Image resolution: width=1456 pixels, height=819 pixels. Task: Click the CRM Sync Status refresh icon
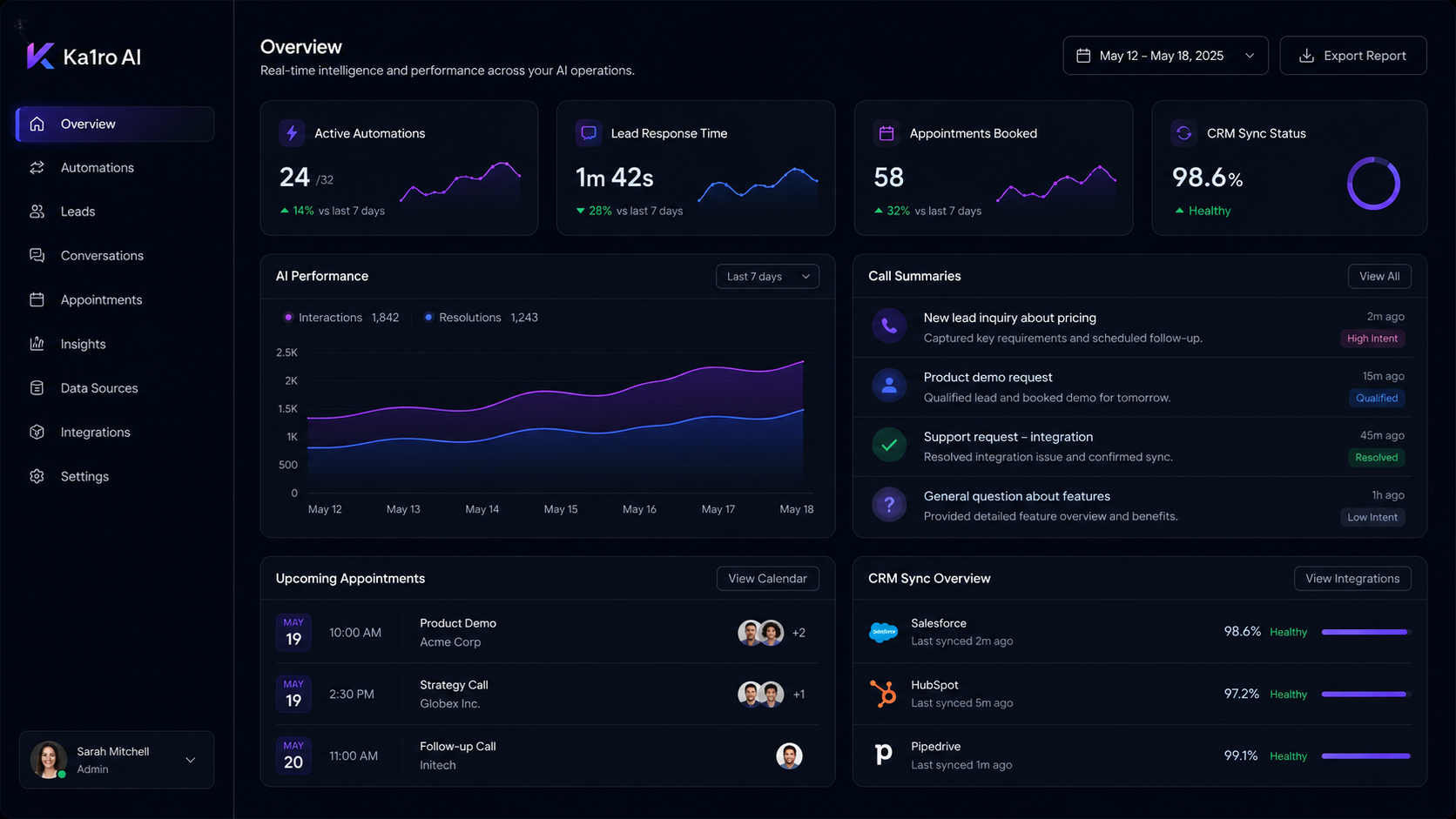coord(1183,133)
